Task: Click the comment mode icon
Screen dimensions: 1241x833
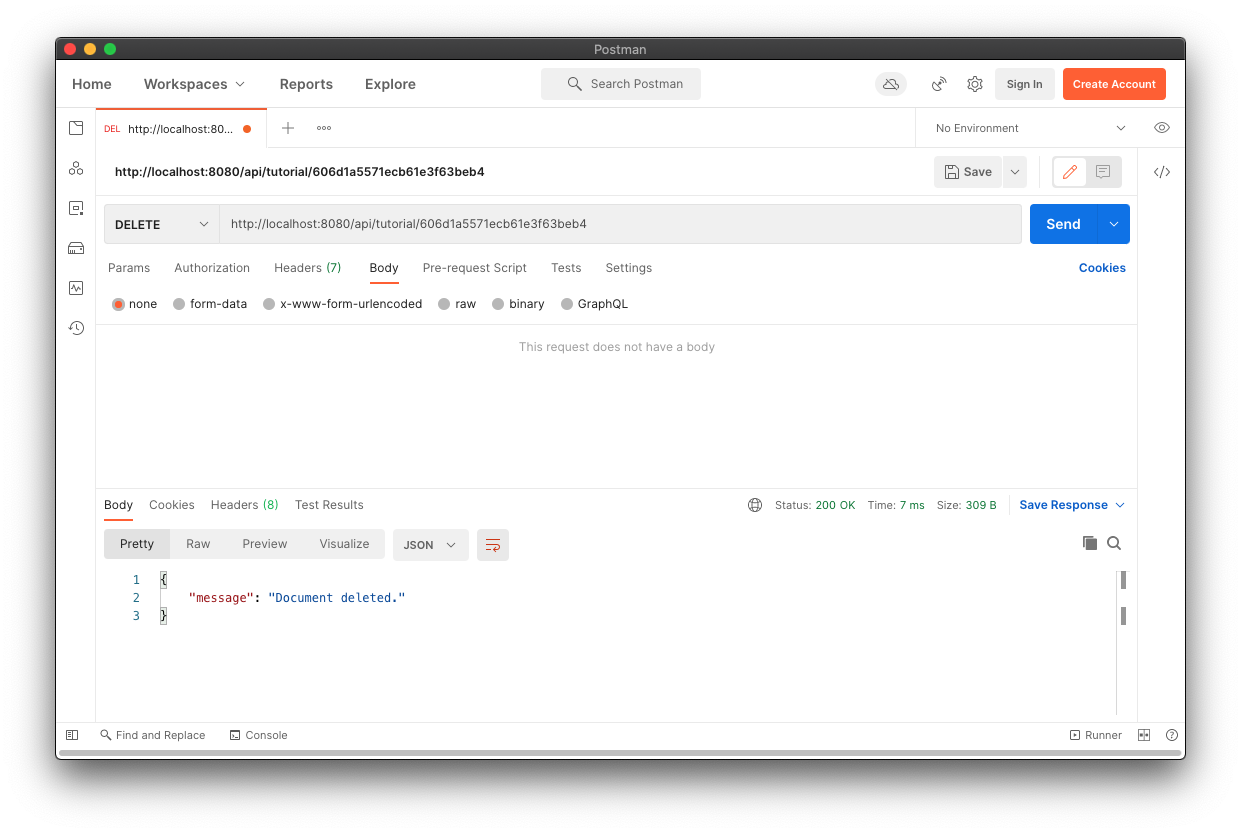Action: pyautogui.click(x=1103, y=172)
